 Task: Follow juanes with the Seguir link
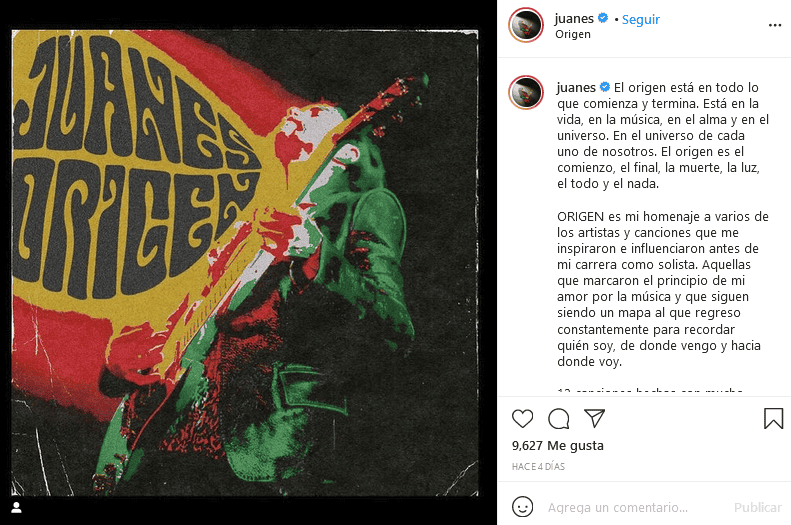click(641, 19)
